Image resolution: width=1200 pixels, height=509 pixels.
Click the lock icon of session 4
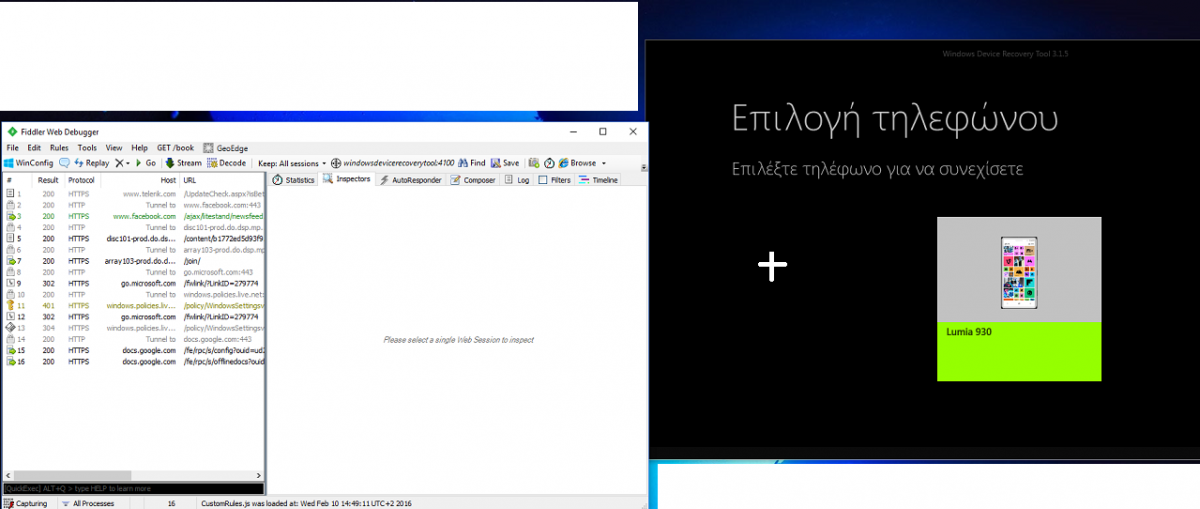tap(10, 227)
